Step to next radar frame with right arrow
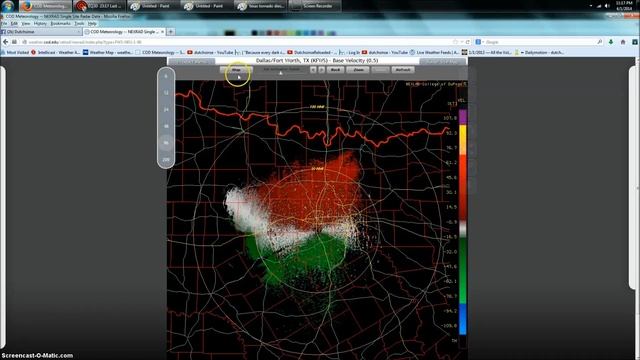 tap(322, 70)
